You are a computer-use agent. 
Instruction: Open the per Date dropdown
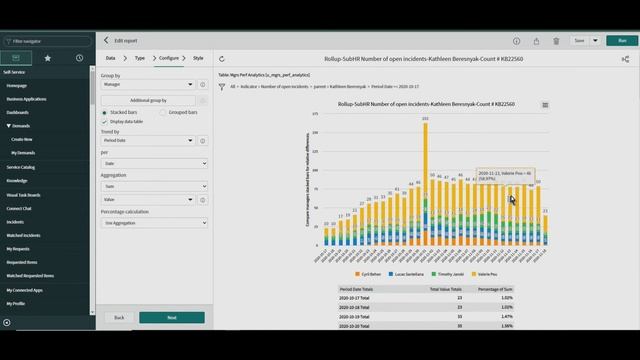click(154, 163)
